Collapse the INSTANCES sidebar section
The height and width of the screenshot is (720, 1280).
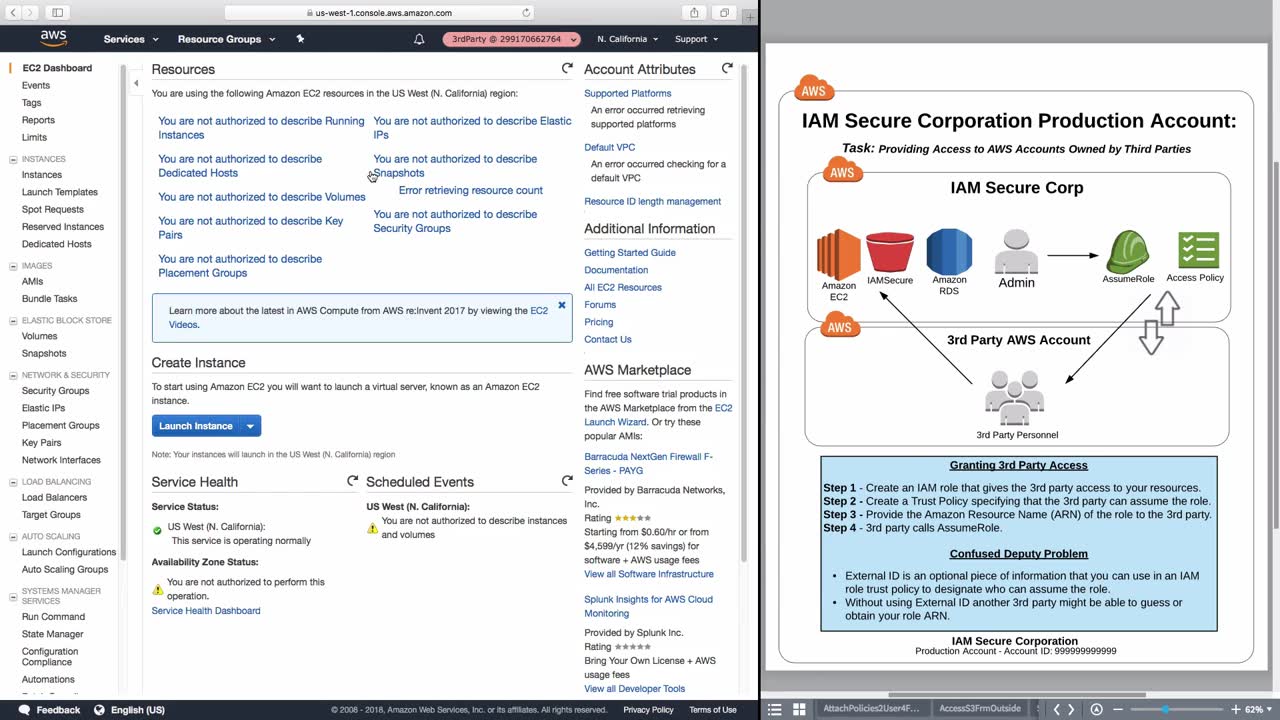tap(13, 159)
